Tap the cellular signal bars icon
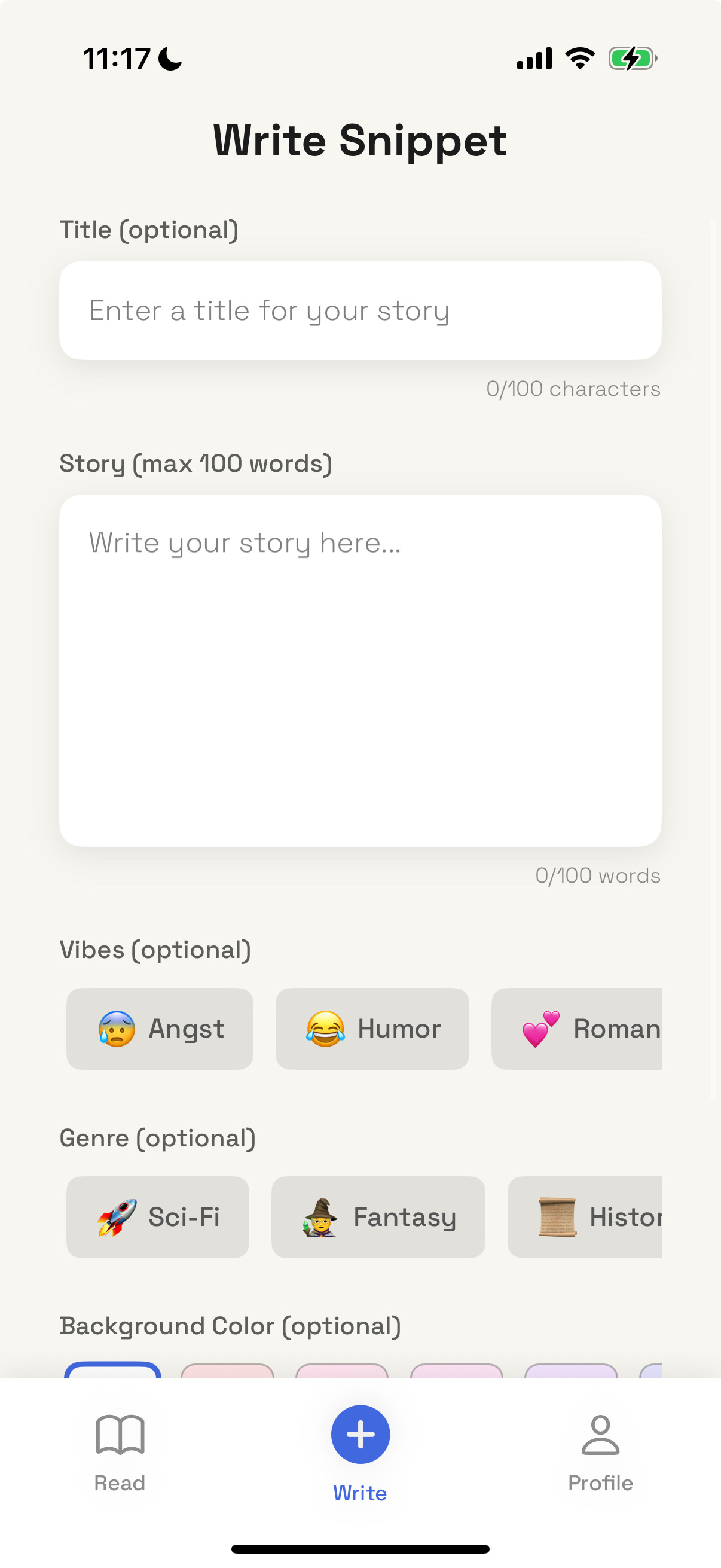The height and width of the screenshot is (1568, 721). point(534,59)
